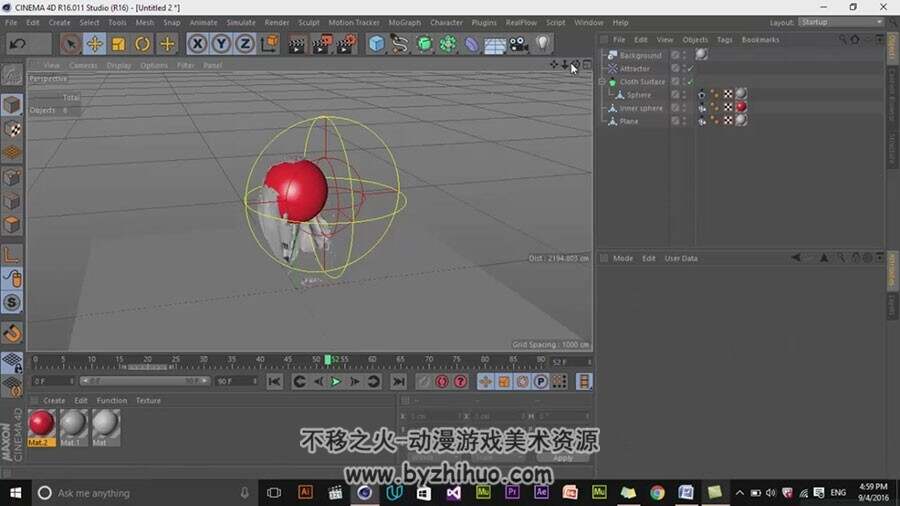
Task: Select the grey Mat.1 material thumbnail
Action: pyautogui.click(x=73, y=423)
